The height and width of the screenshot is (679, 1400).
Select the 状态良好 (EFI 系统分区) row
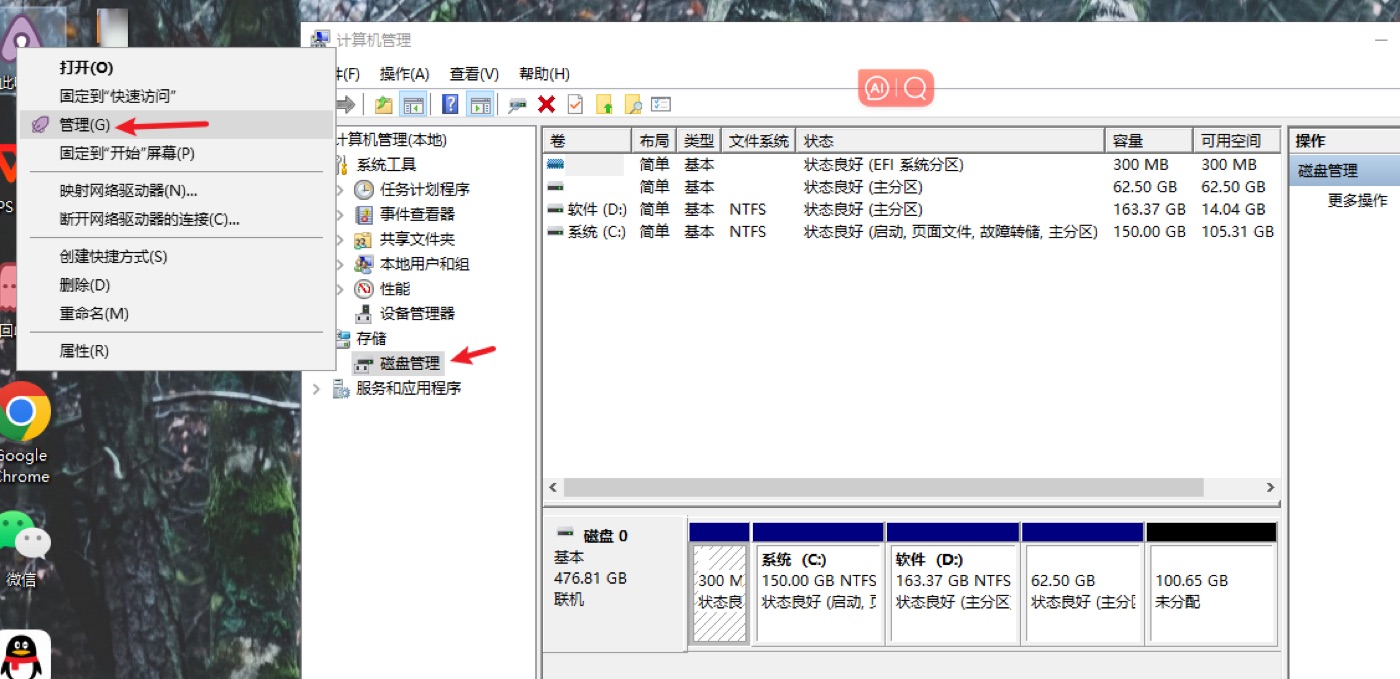[x=911, y=164]
